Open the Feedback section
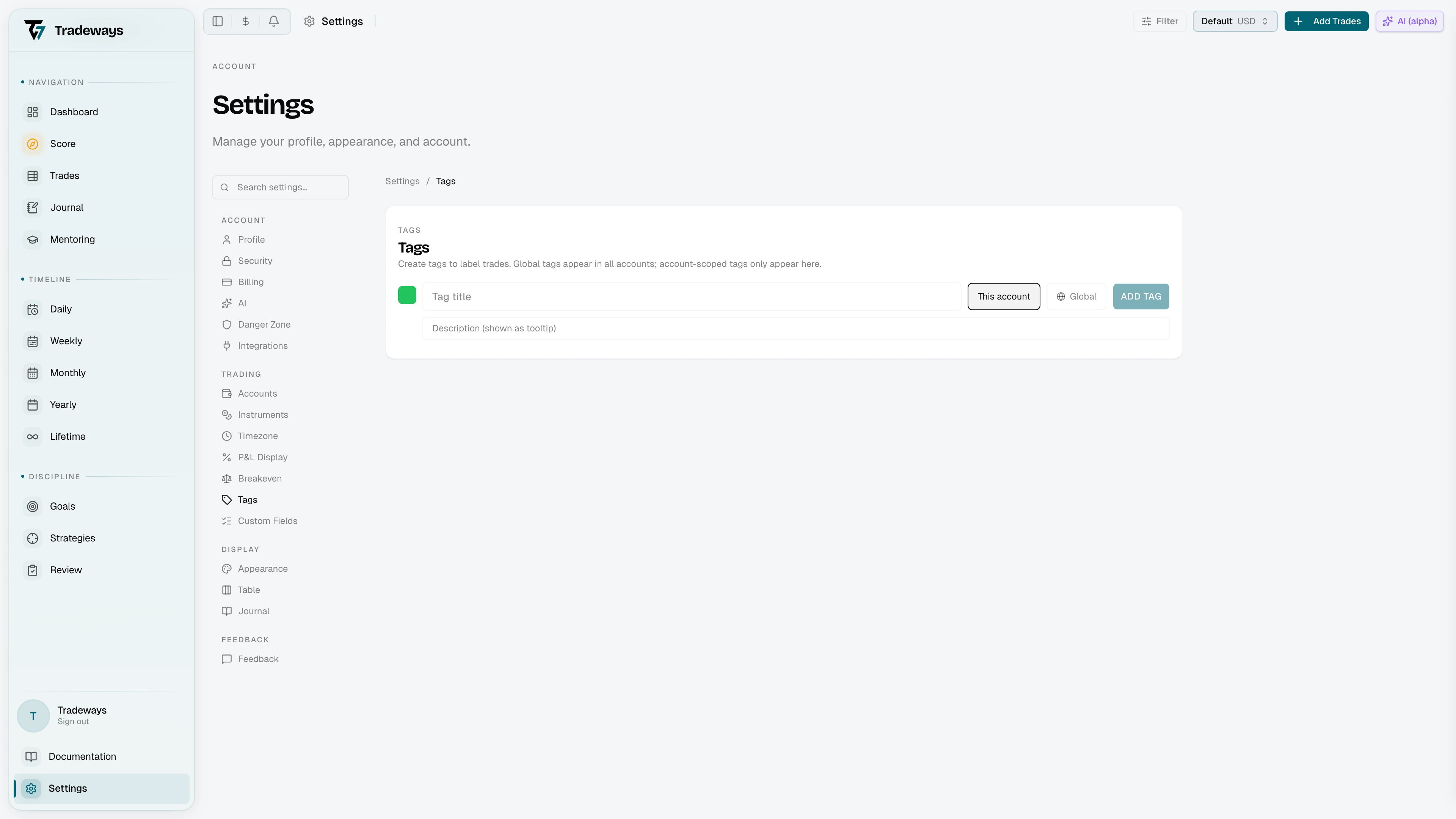This screenshot has width=1456, height=819. click(250, 659)
